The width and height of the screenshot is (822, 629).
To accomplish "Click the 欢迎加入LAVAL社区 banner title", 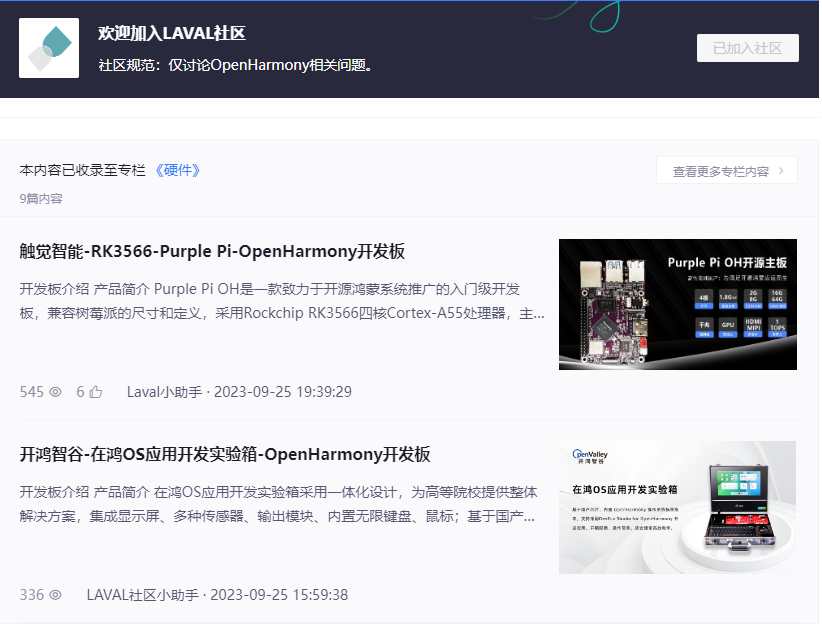I will [172, 33].
